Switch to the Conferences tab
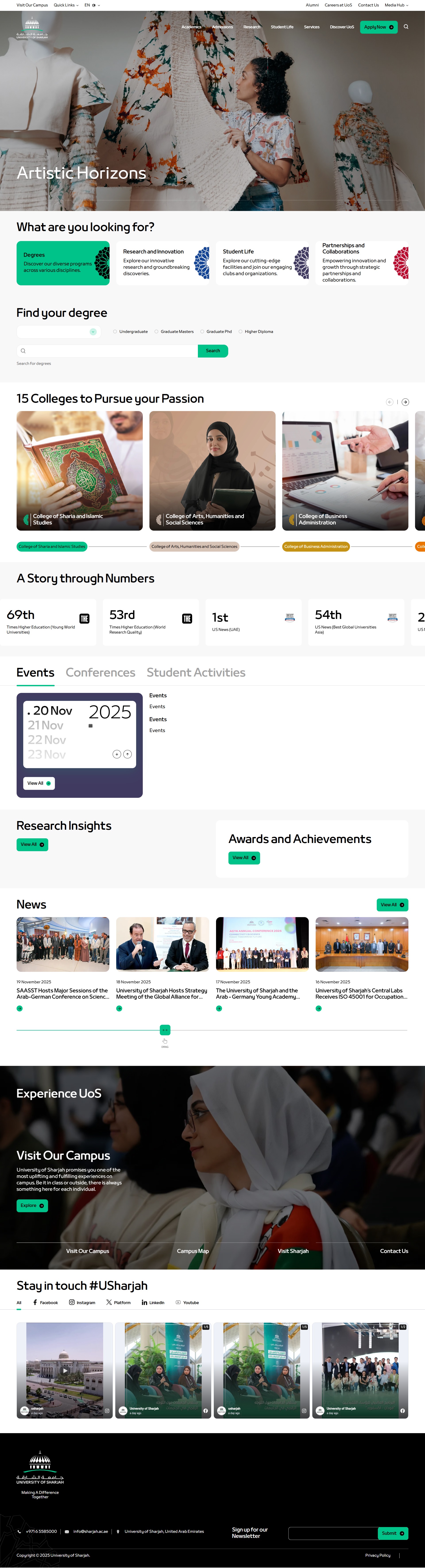The width and height of the screenshot is (425, 1568). click(100, 673)
